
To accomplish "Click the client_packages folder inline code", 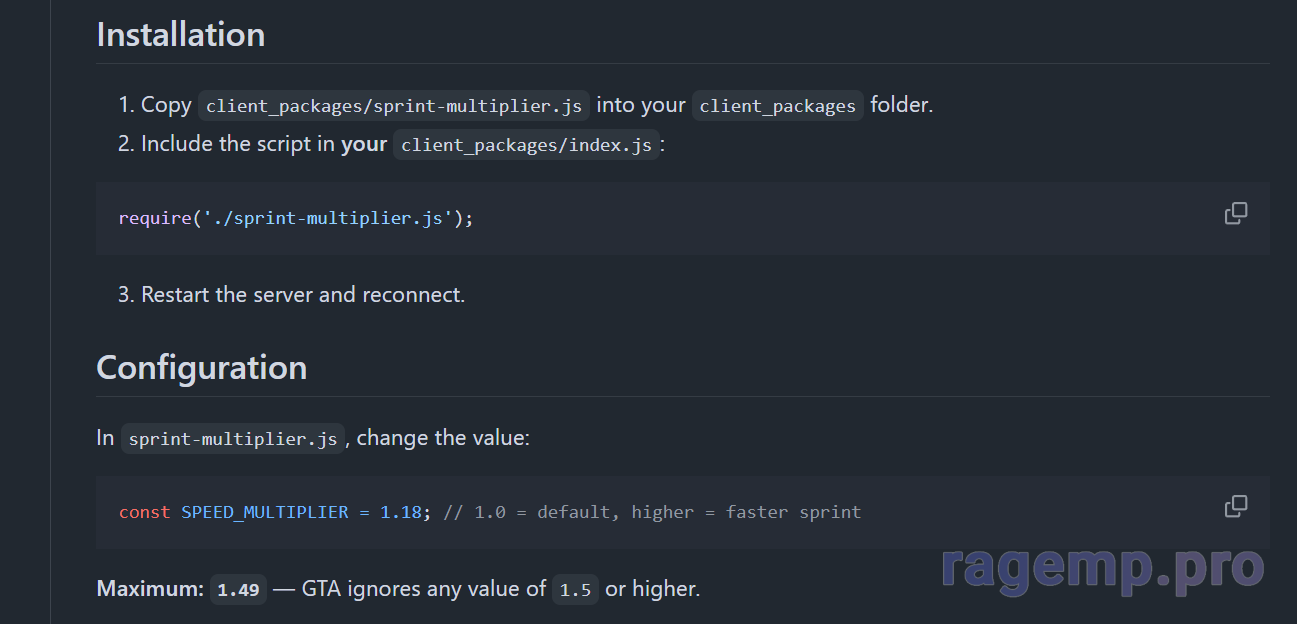I will [777, 106].
